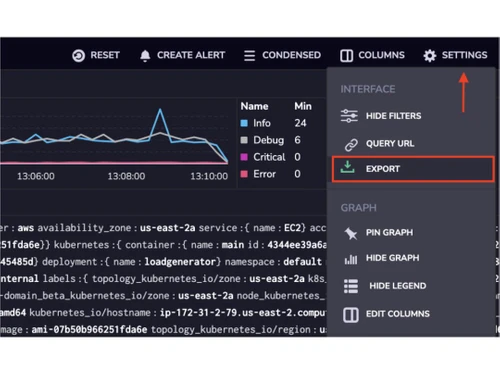Click the green Export download icon

[347, 167]
